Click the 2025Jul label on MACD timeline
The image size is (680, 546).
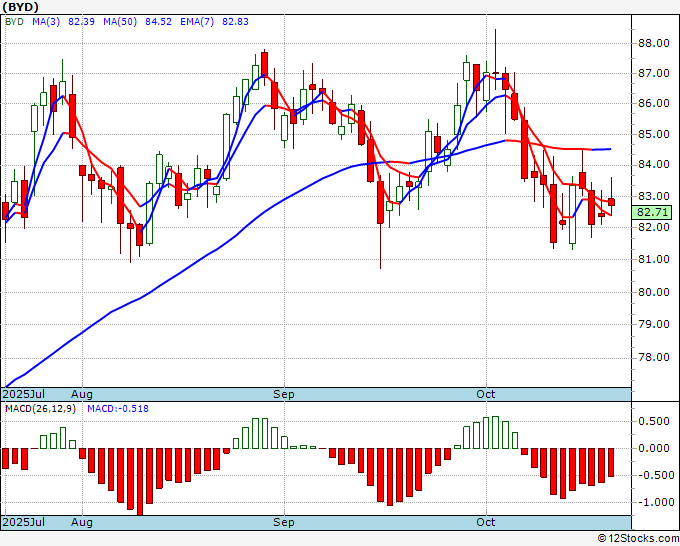(x=24, y=522)
